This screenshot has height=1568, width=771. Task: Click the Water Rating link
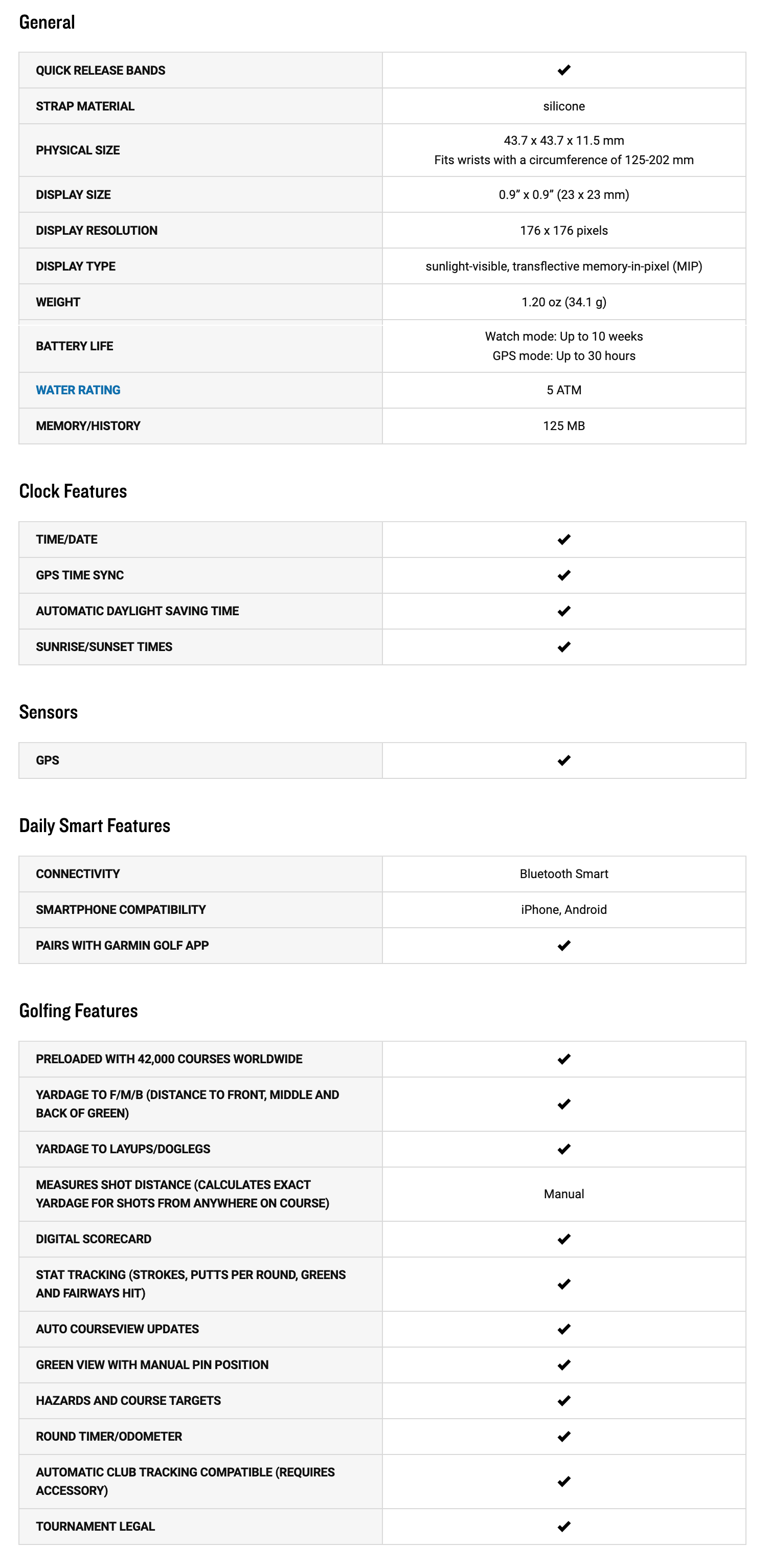coord(78,390)
